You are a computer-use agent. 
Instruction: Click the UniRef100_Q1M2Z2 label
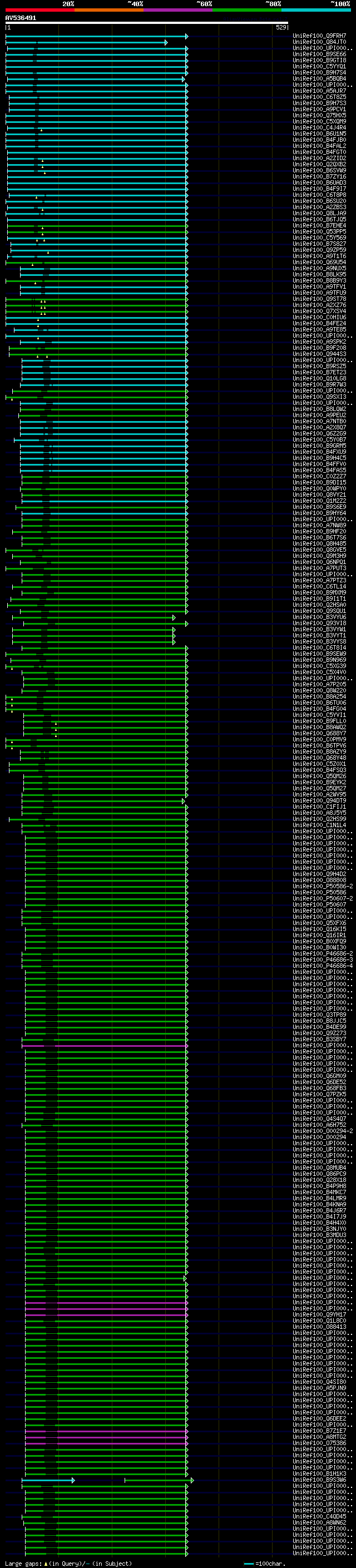(x=319, y=501)
